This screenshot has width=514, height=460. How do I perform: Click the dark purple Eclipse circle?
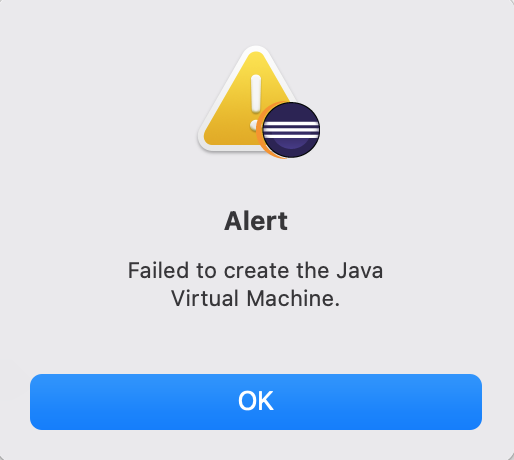click(x=291, y=130)
